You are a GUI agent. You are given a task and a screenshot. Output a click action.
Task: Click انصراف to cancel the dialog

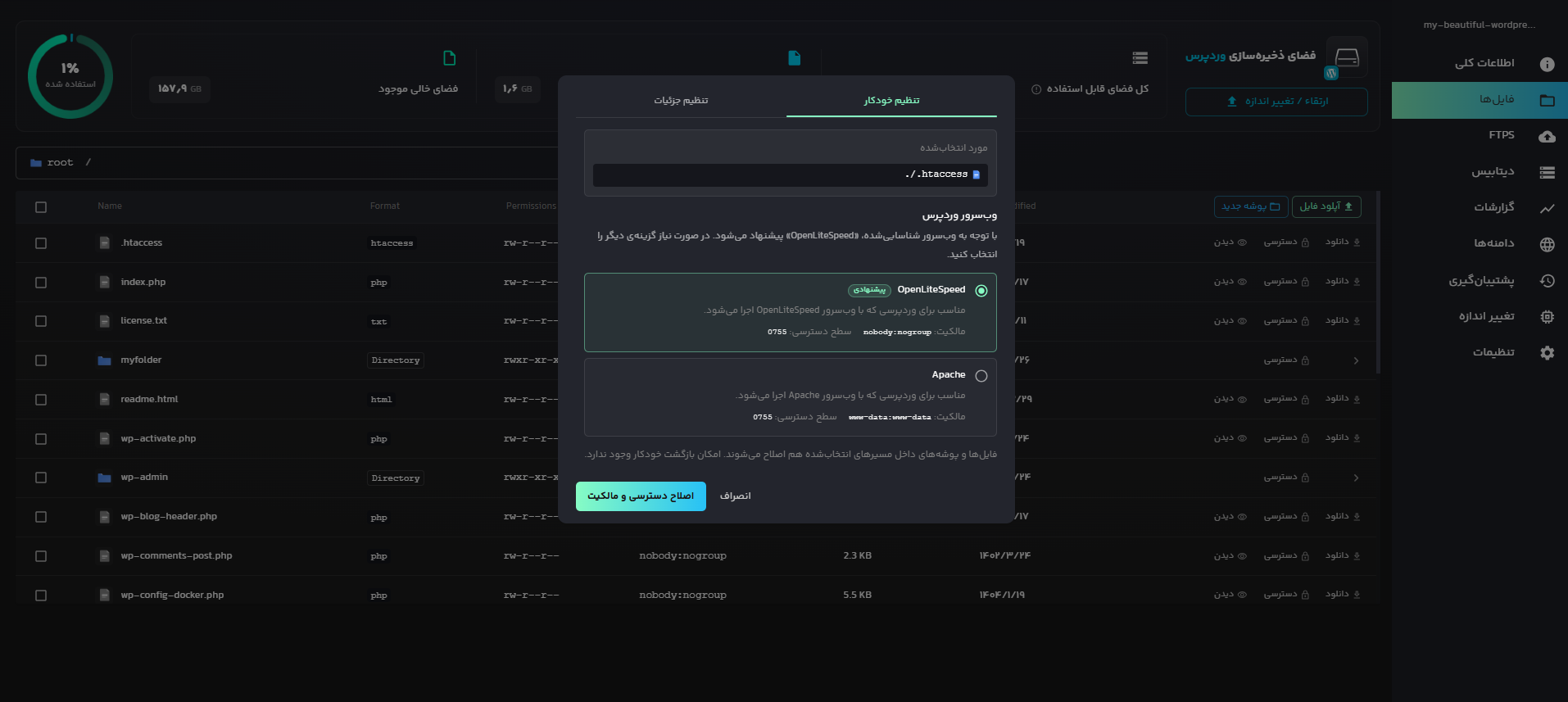click(x=735, y=496)
